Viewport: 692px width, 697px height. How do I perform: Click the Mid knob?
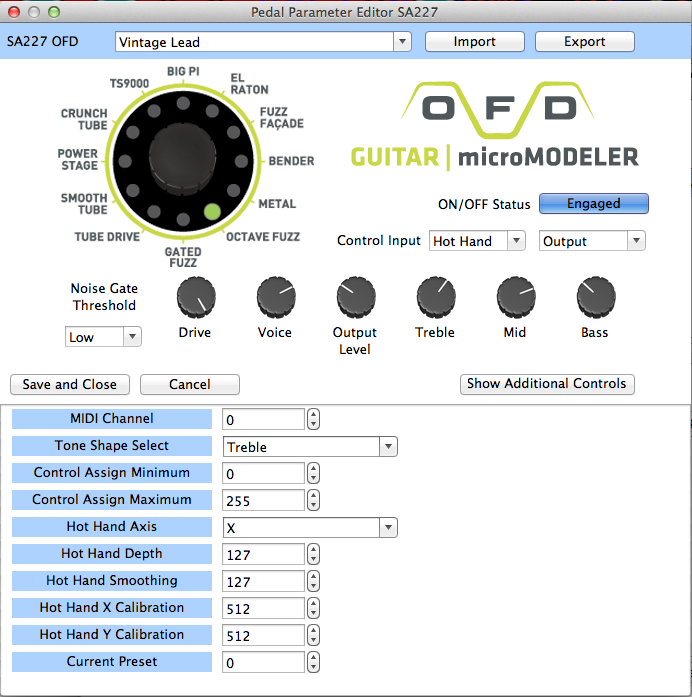[516, 297]
